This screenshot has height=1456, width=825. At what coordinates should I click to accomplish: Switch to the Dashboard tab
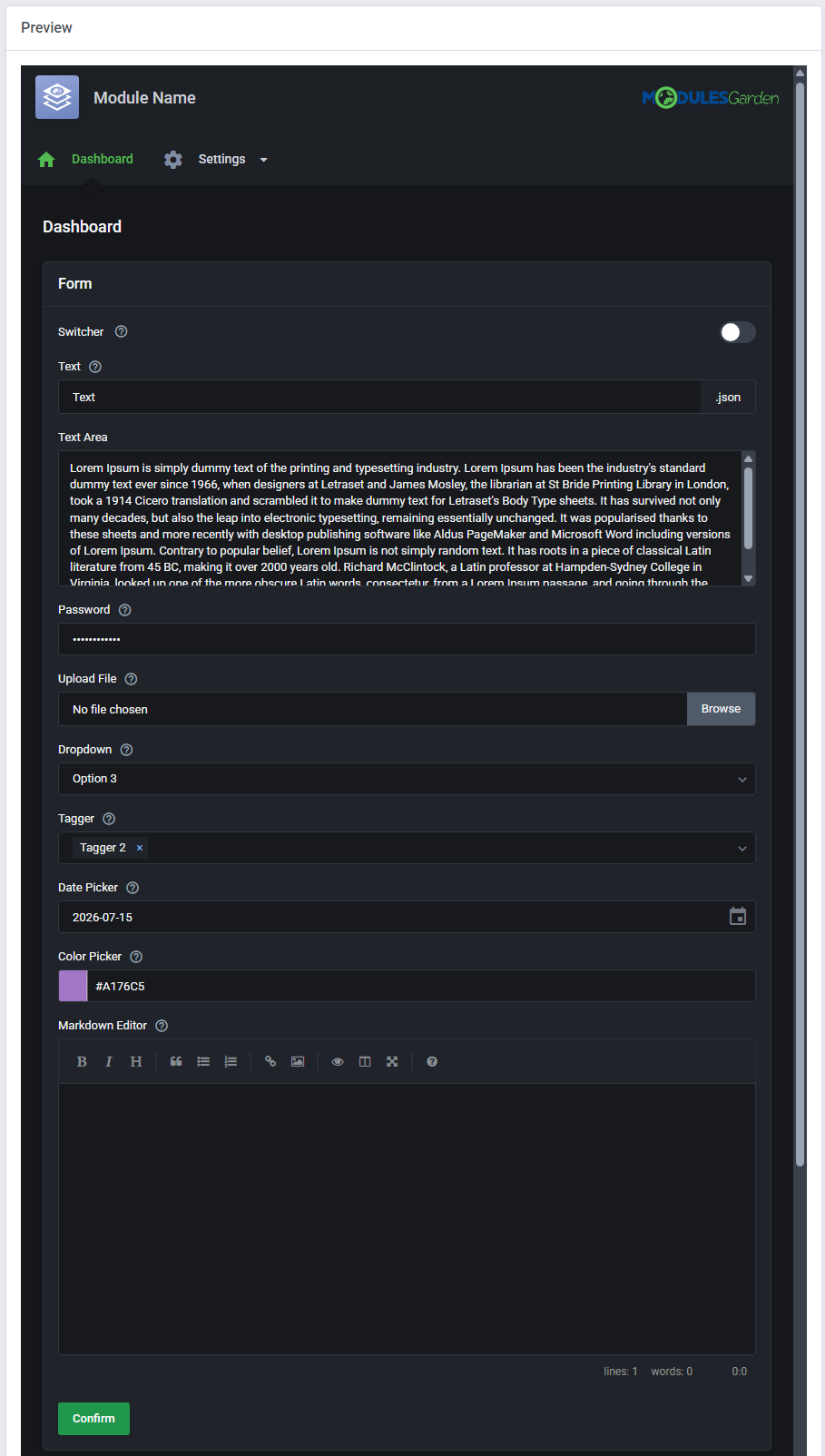103,159
